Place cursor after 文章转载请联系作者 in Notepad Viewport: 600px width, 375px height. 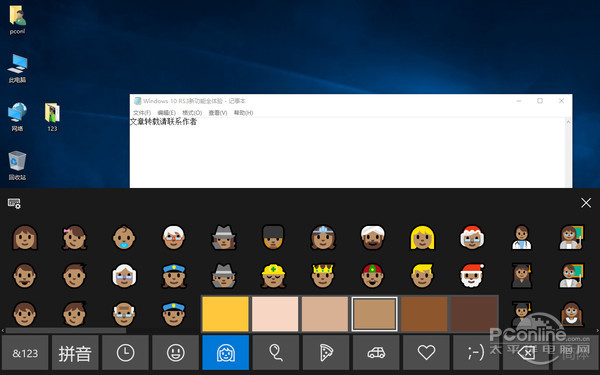click(x=197, y=122)
